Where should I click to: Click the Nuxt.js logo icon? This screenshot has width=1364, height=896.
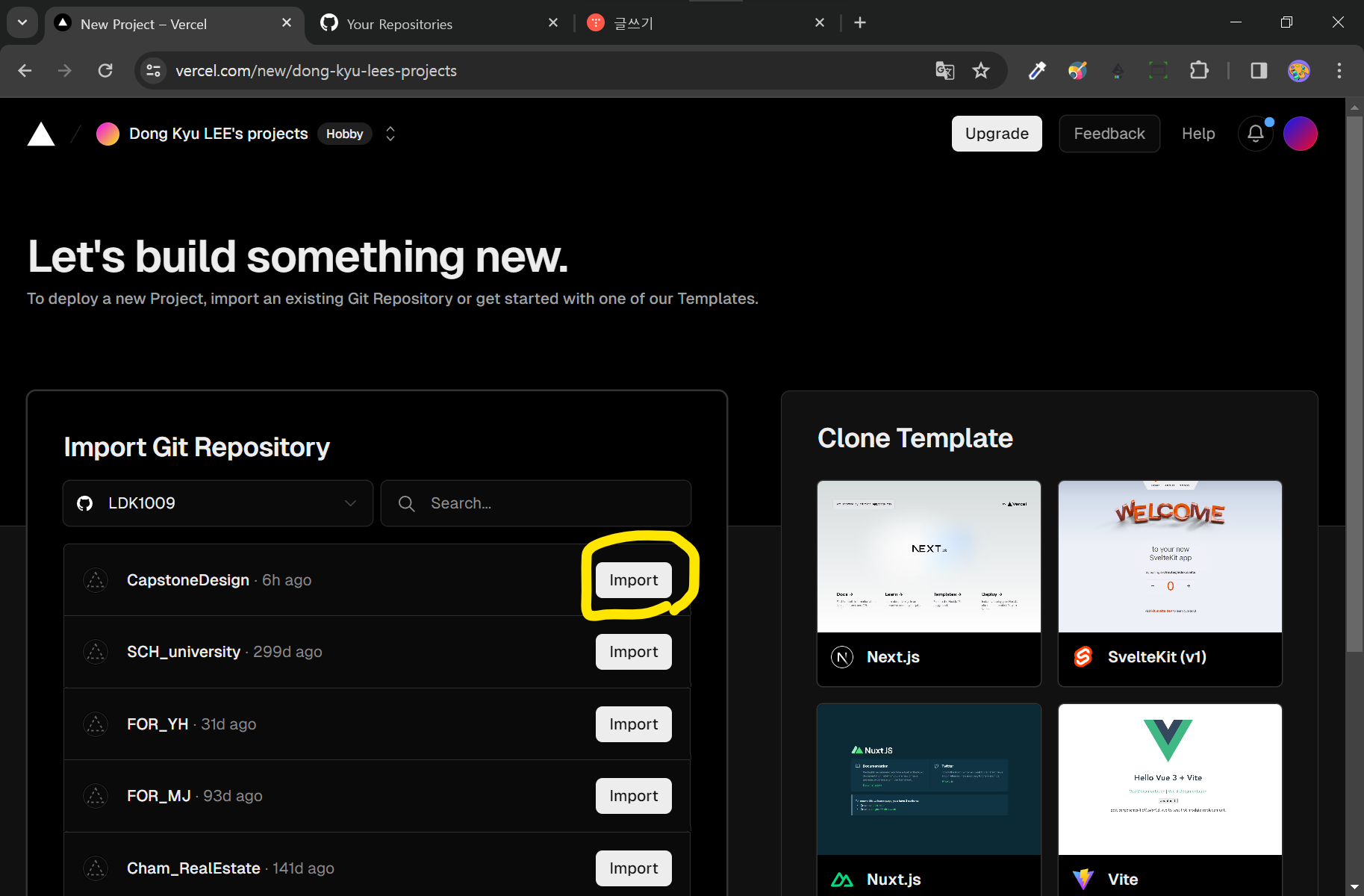tap(842, 880)
